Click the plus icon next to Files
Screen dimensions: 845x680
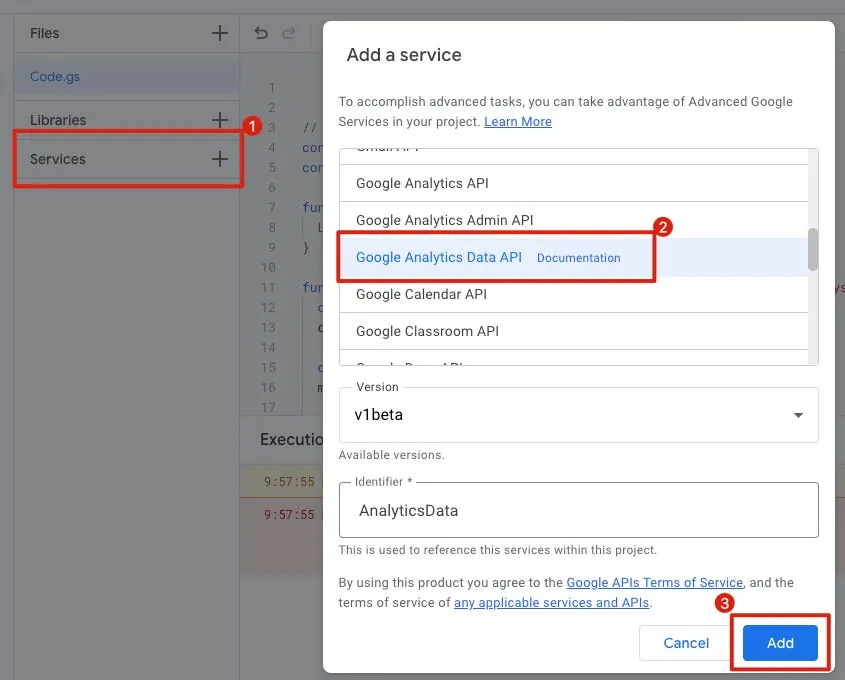click(220, 33)
